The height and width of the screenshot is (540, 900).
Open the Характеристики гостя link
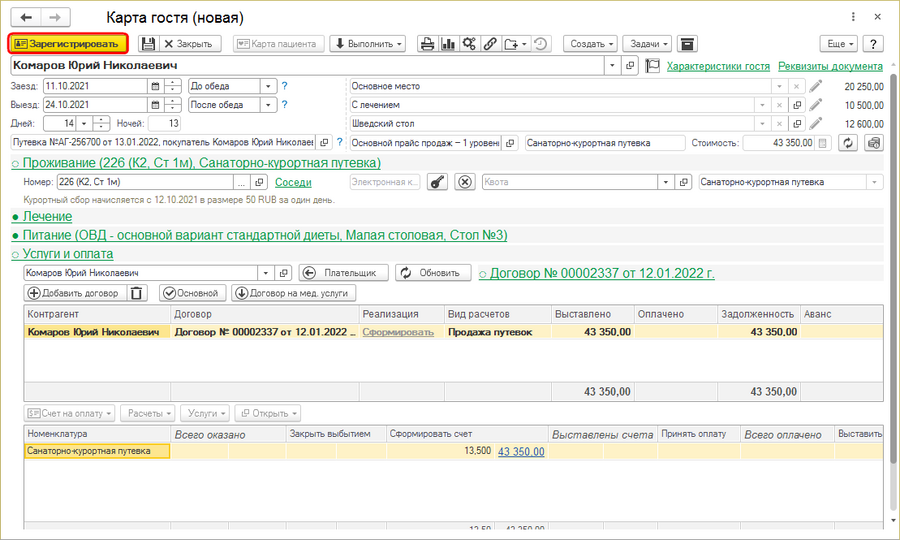(718, 66)
